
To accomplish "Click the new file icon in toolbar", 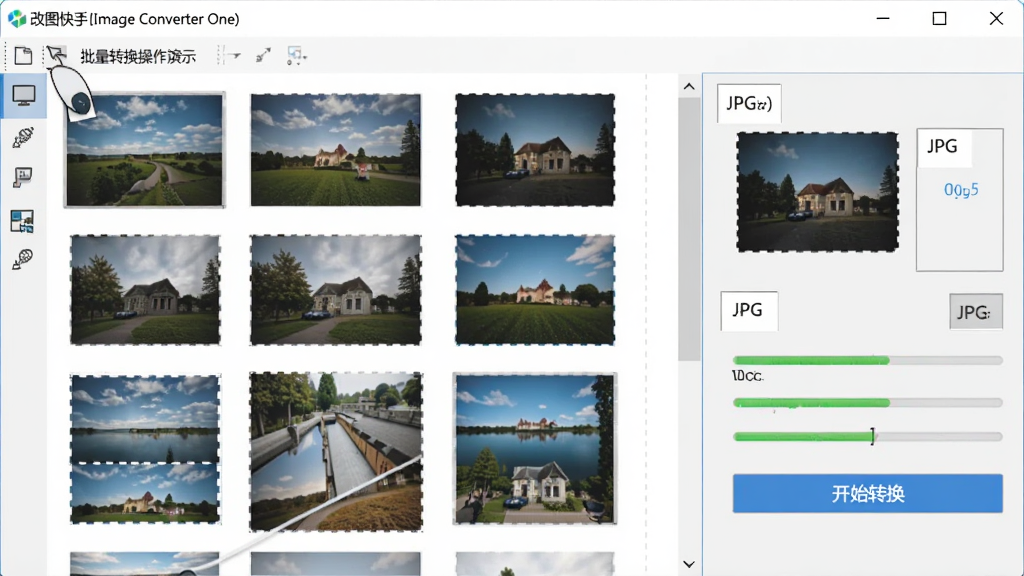I will click(x=24, y=56).
